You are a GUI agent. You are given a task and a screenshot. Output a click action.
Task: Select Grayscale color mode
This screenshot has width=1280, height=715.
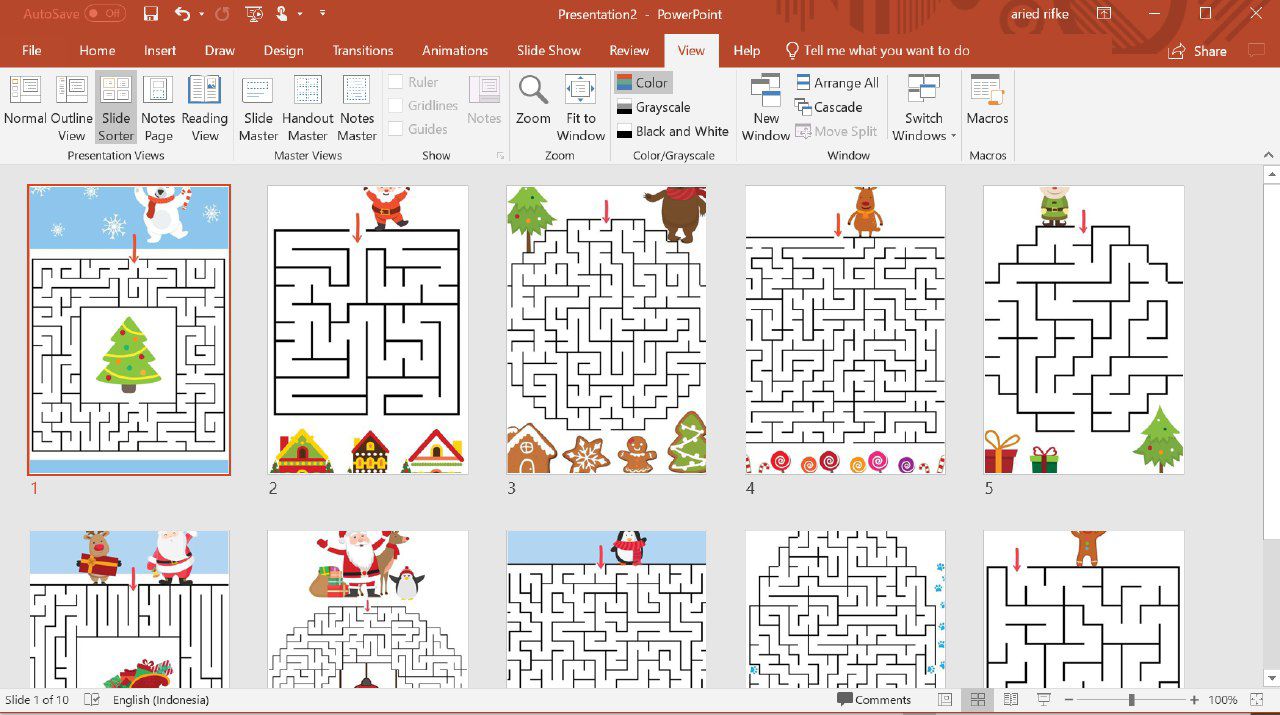tap(662, 107)
